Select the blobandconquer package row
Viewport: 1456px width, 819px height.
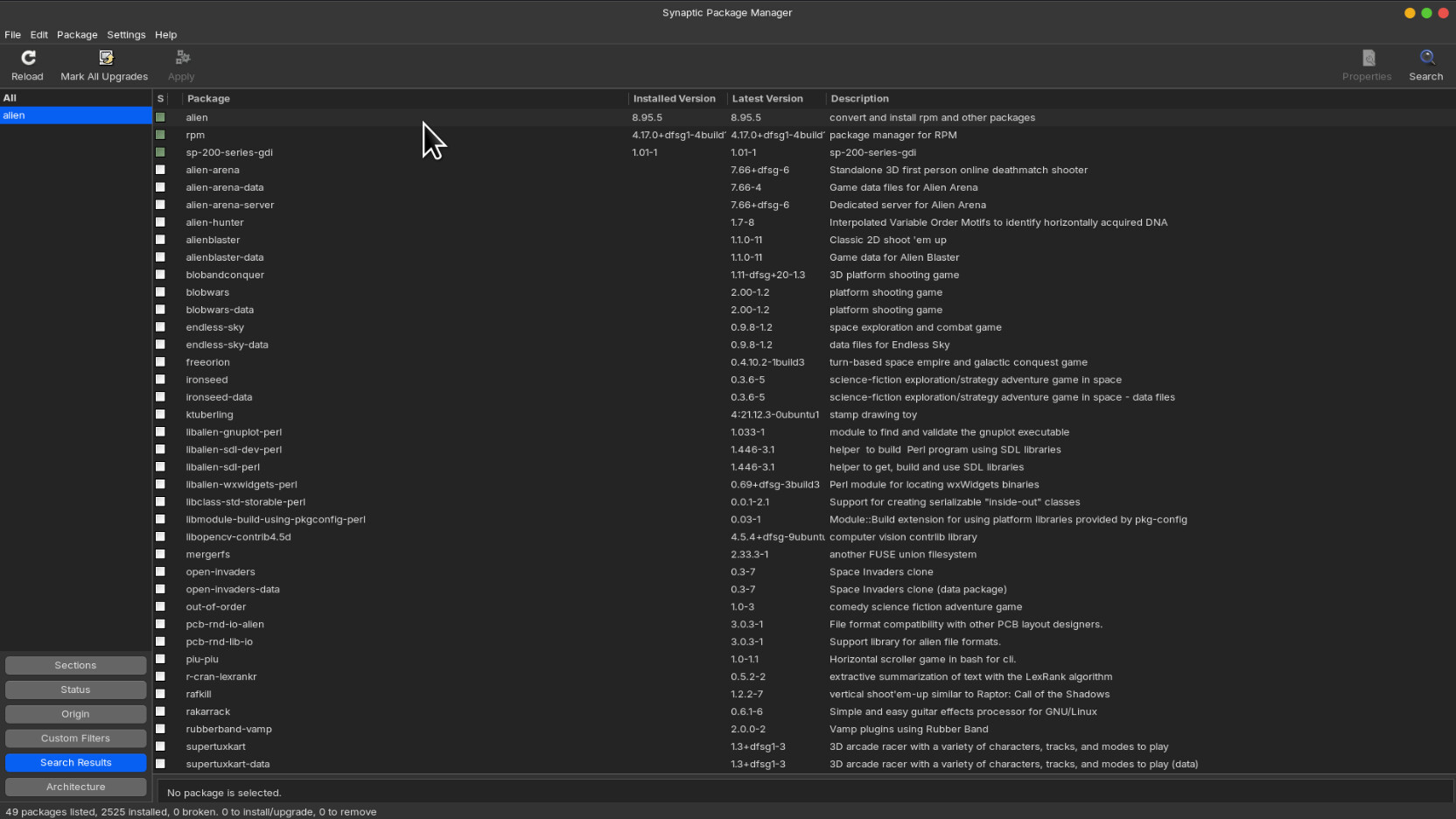[804, 275]
